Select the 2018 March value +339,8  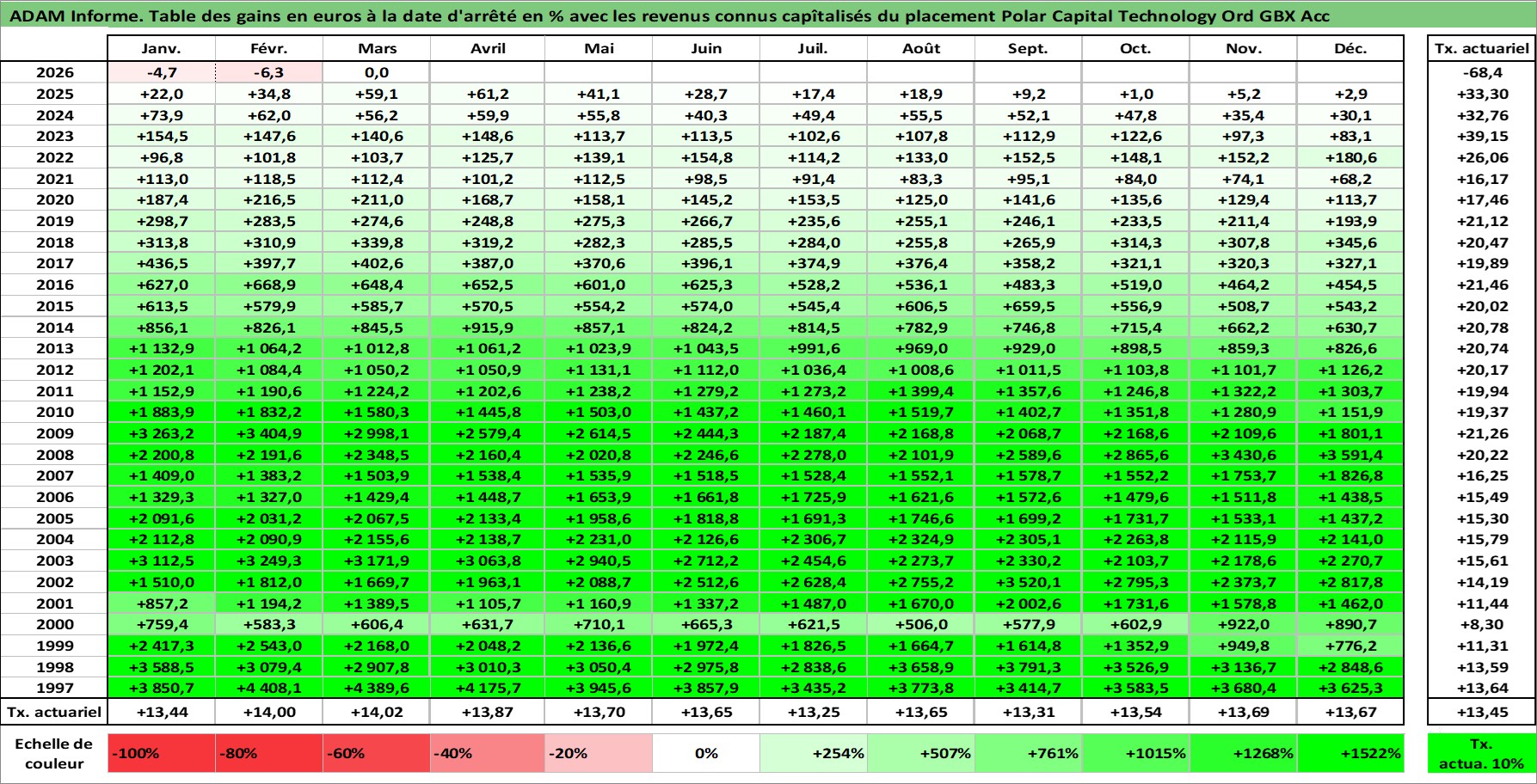coord(377,242)
